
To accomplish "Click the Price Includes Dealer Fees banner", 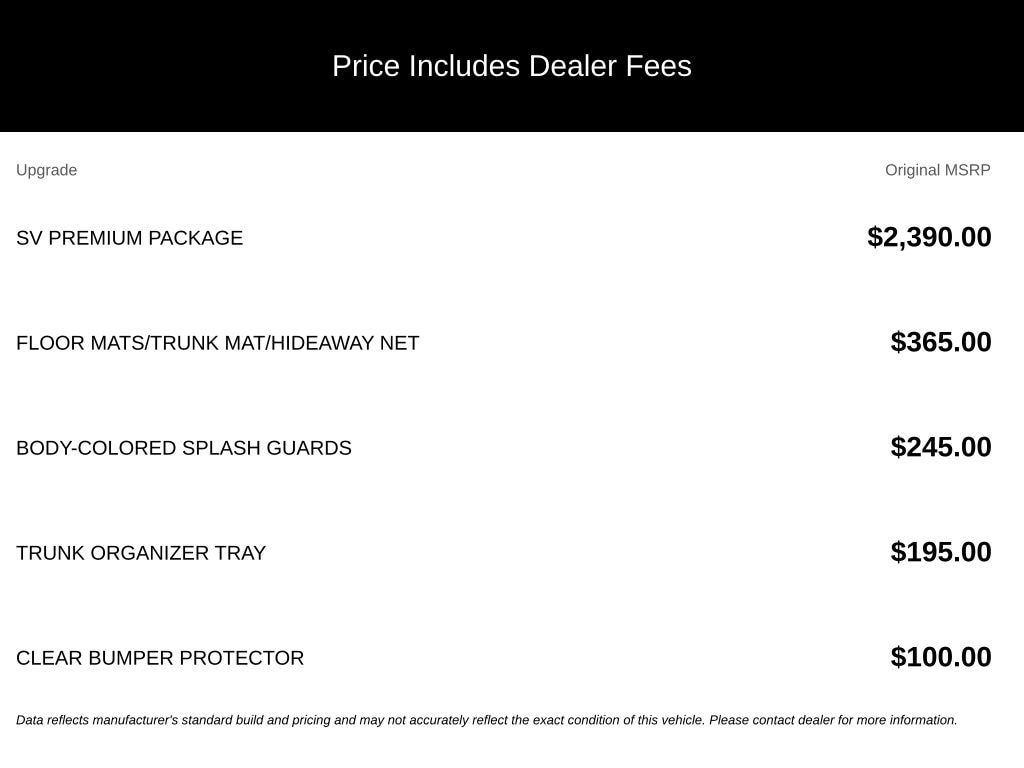I will pos(512,66).
